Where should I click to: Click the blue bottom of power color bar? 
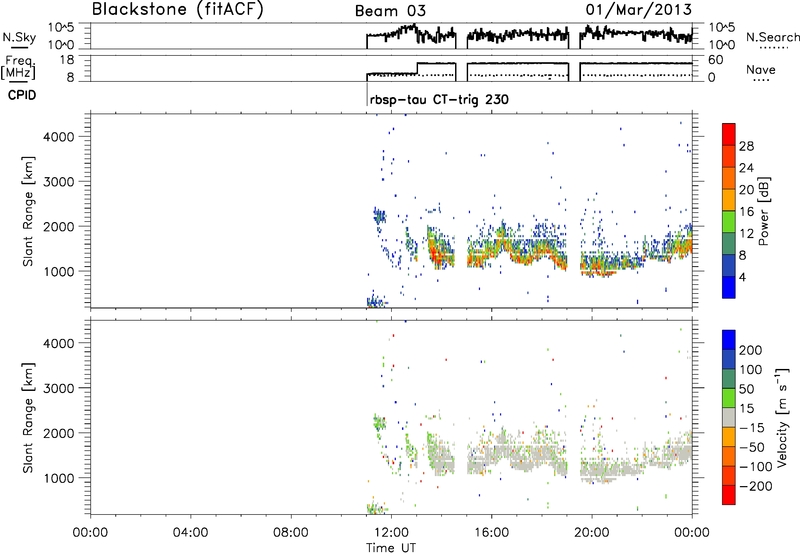(729, 287)
